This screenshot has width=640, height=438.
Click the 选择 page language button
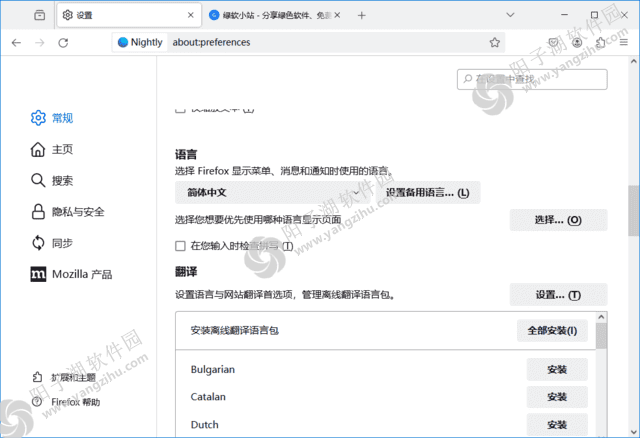click(558, 220)
